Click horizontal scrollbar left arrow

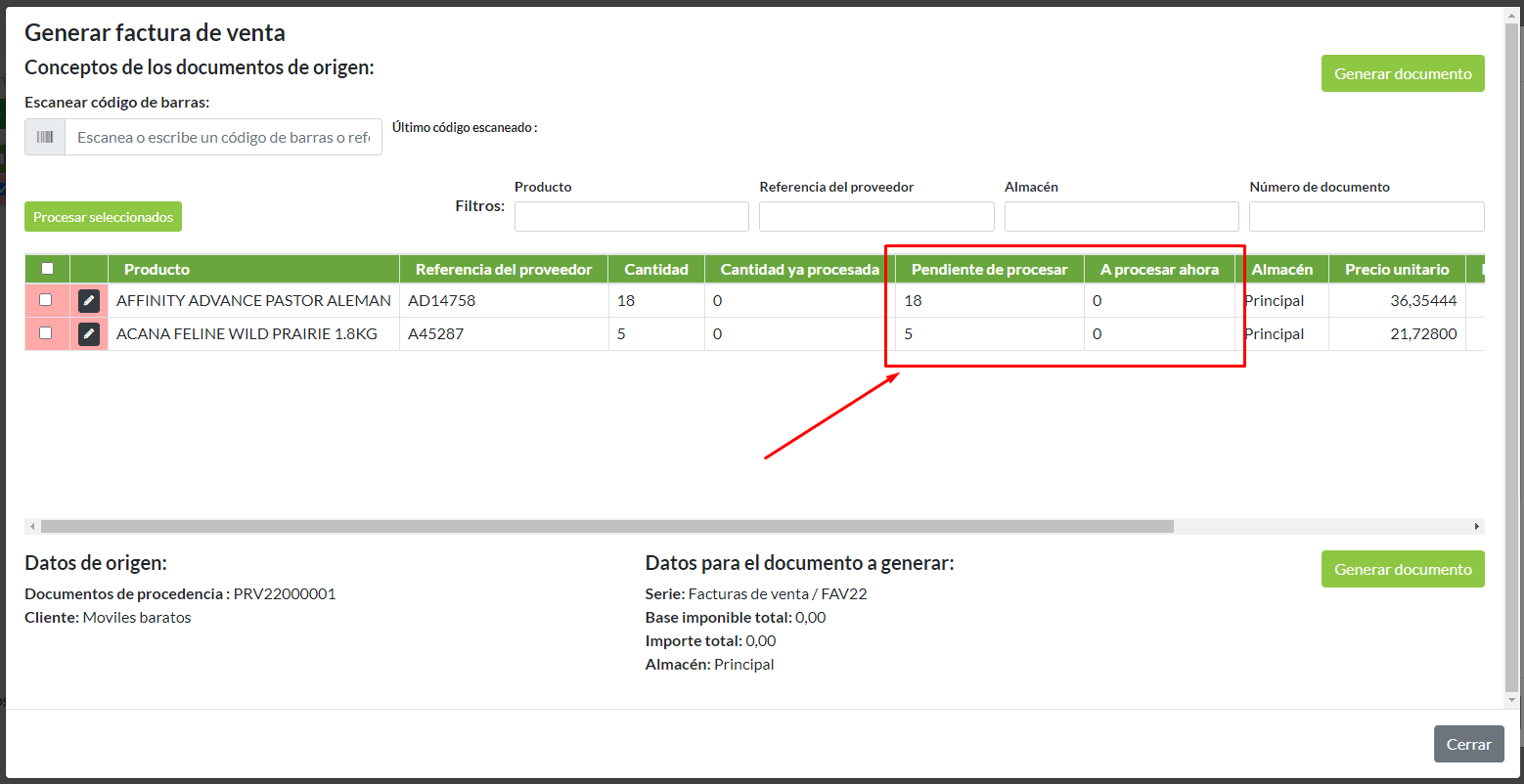32,527
